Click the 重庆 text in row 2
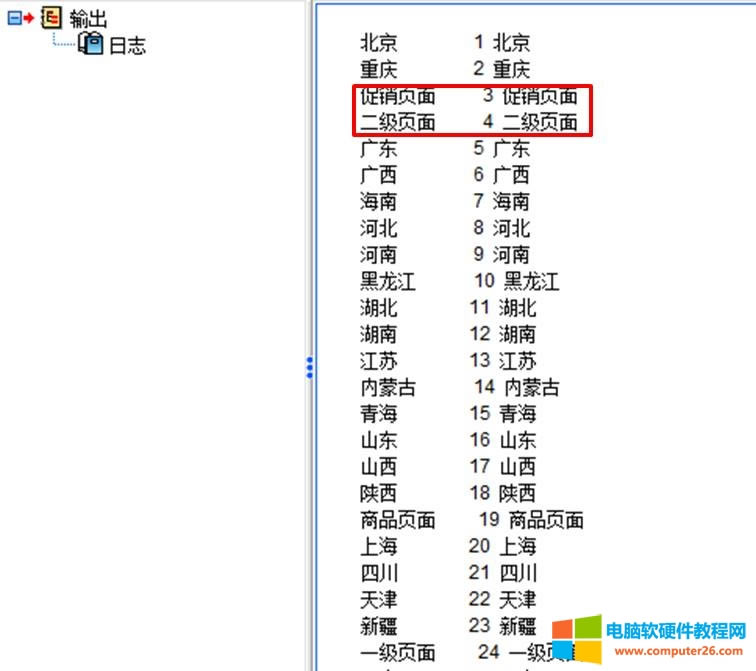756x671 pixels. tap(379, 70)
